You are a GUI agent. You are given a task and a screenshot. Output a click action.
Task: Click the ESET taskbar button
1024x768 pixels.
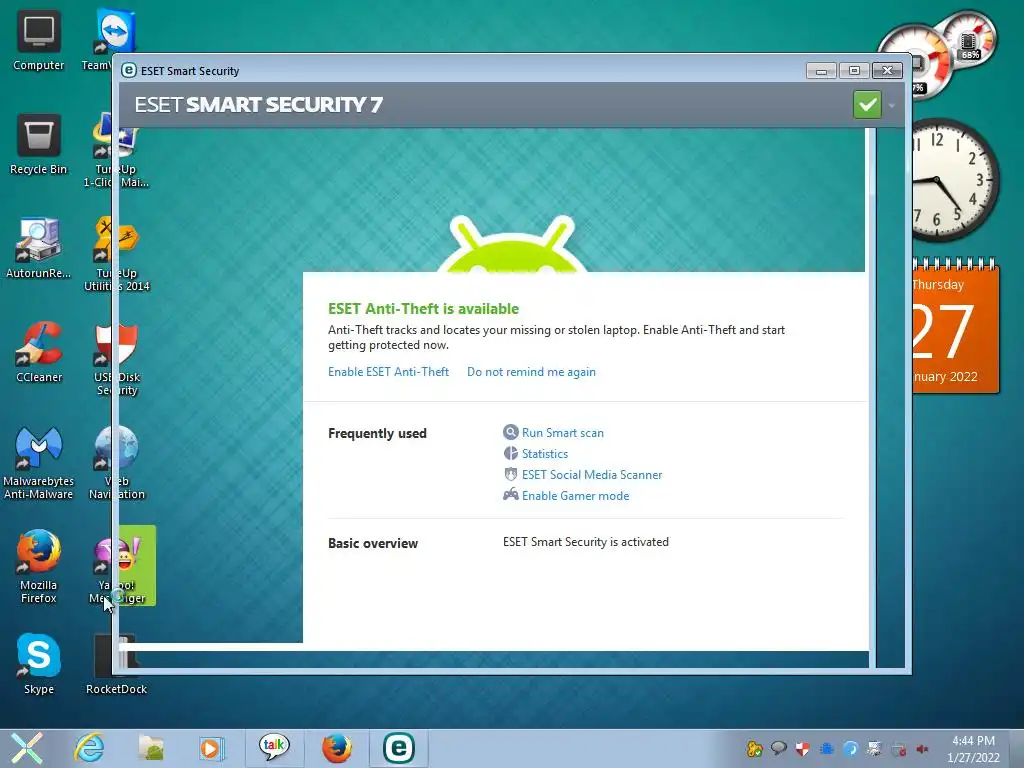(x=399, y=748)
